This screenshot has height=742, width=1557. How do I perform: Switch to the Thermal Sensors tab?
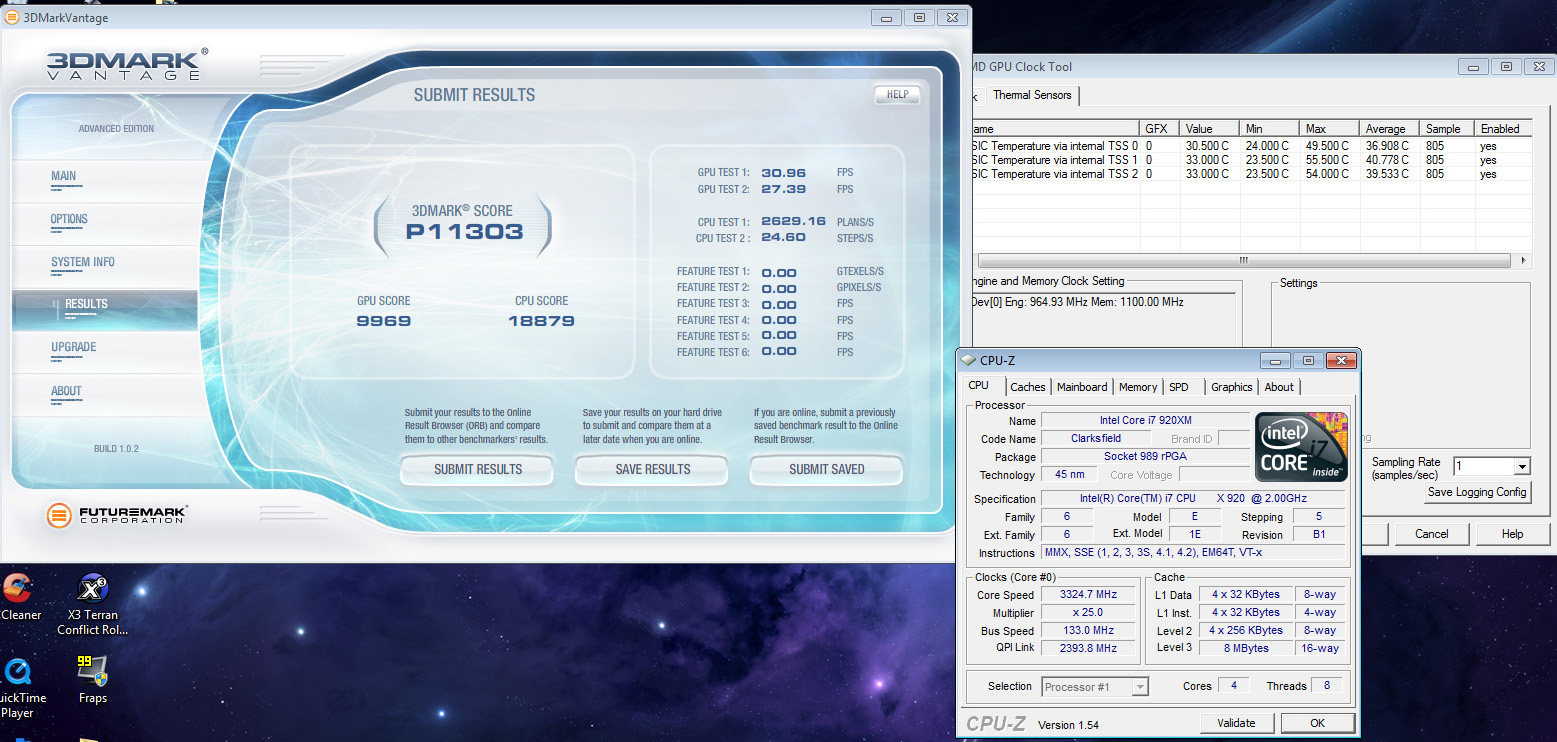(x=1032, y=95)
